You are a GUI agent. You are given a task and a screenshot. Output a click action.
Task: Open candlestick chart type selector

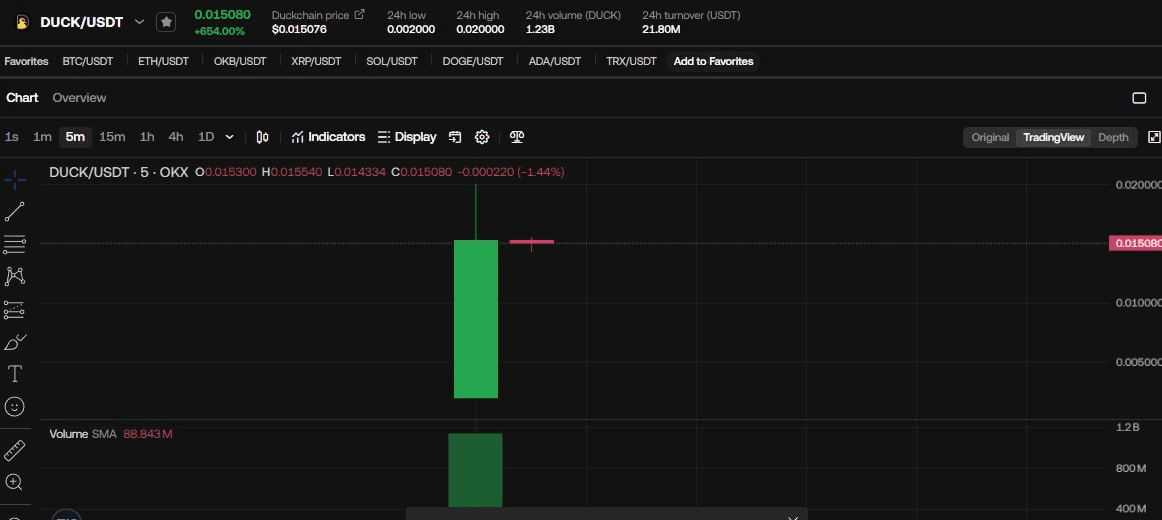(262, 137)
